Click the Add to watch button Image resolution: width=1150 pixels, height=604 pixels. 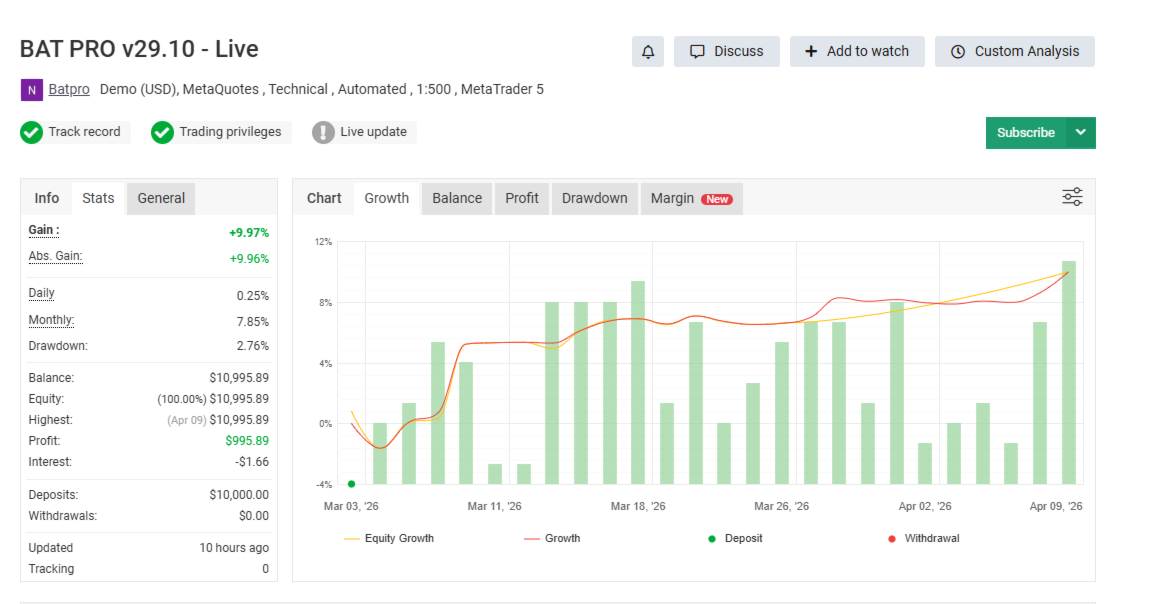[856, 52]
